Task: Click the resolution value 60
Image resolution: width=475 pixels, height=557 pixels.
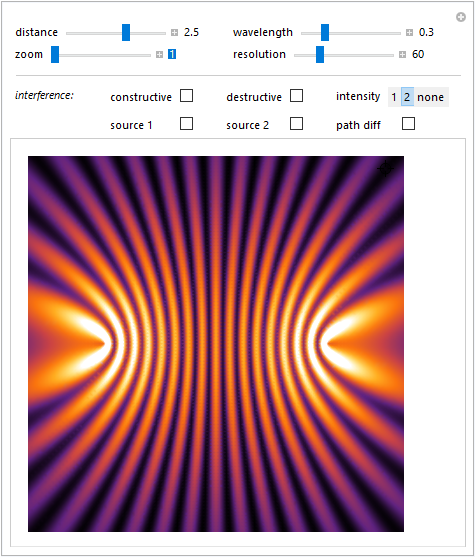Action: 418,54
